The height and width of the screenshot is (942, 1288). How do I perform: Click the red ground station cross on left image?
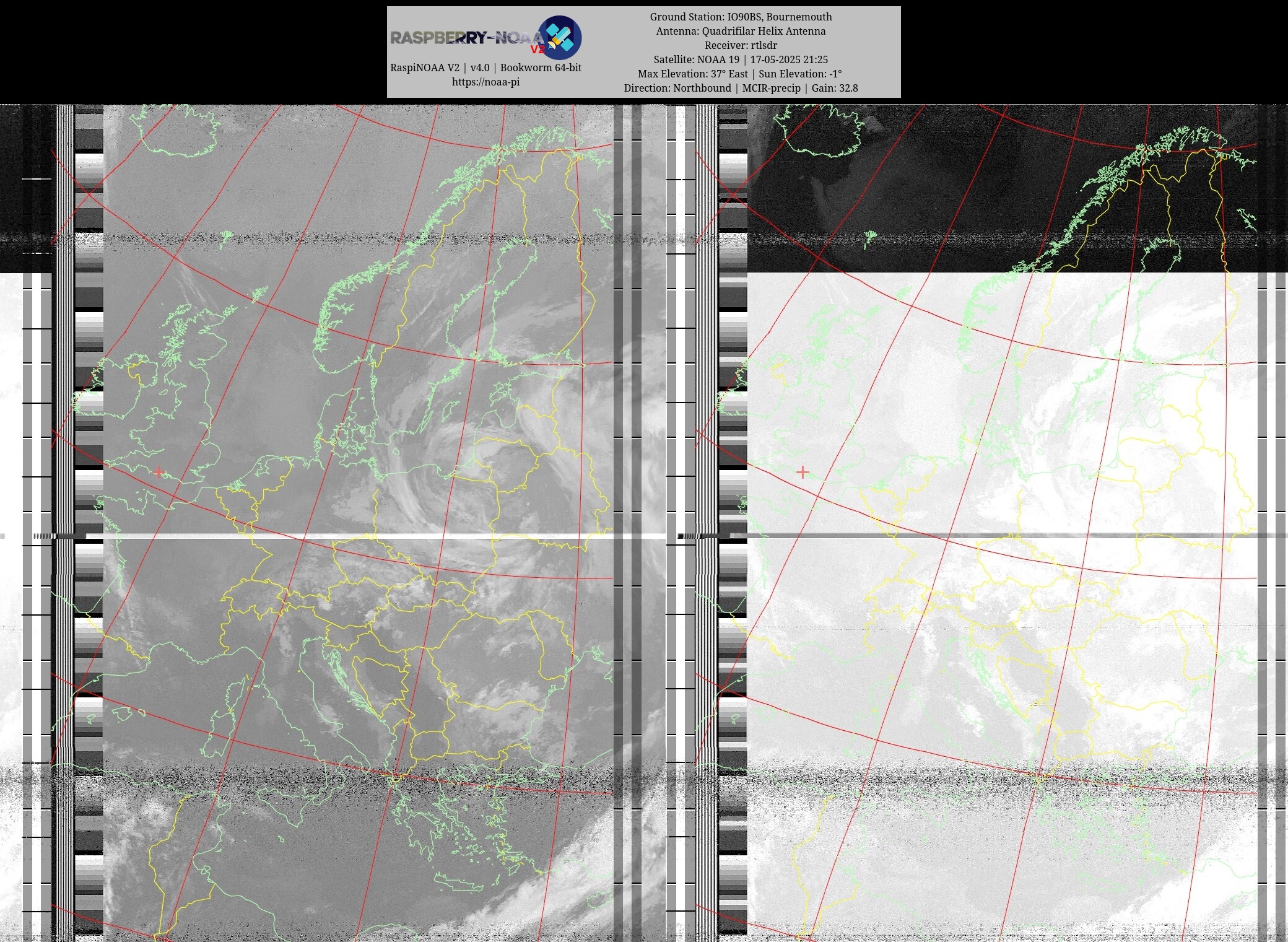159,472
